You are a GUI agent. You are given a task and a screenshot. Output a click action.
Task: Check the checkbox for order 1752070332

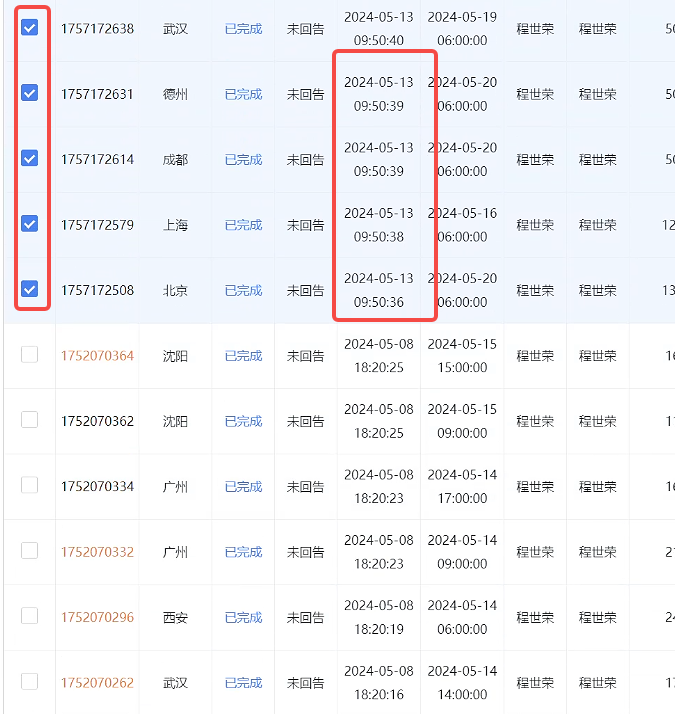tap(30, 551)
